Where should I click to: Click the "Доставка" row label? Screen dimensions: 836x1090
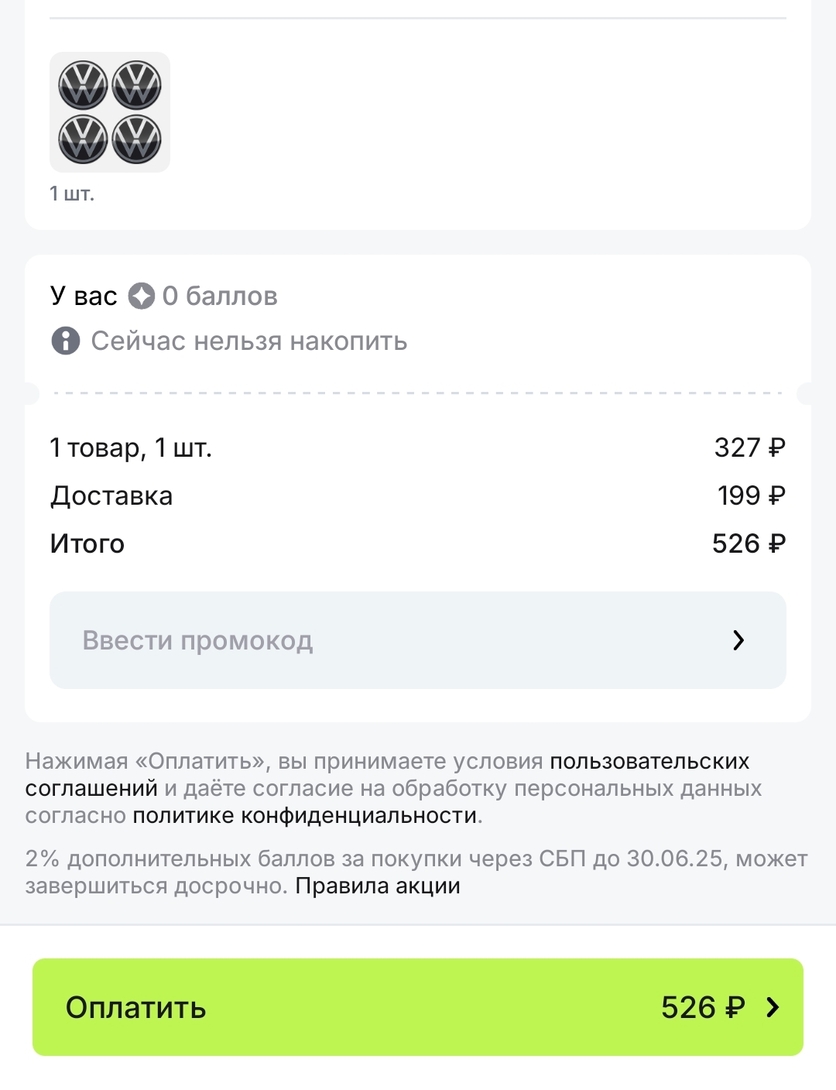(x=111, y=496)
